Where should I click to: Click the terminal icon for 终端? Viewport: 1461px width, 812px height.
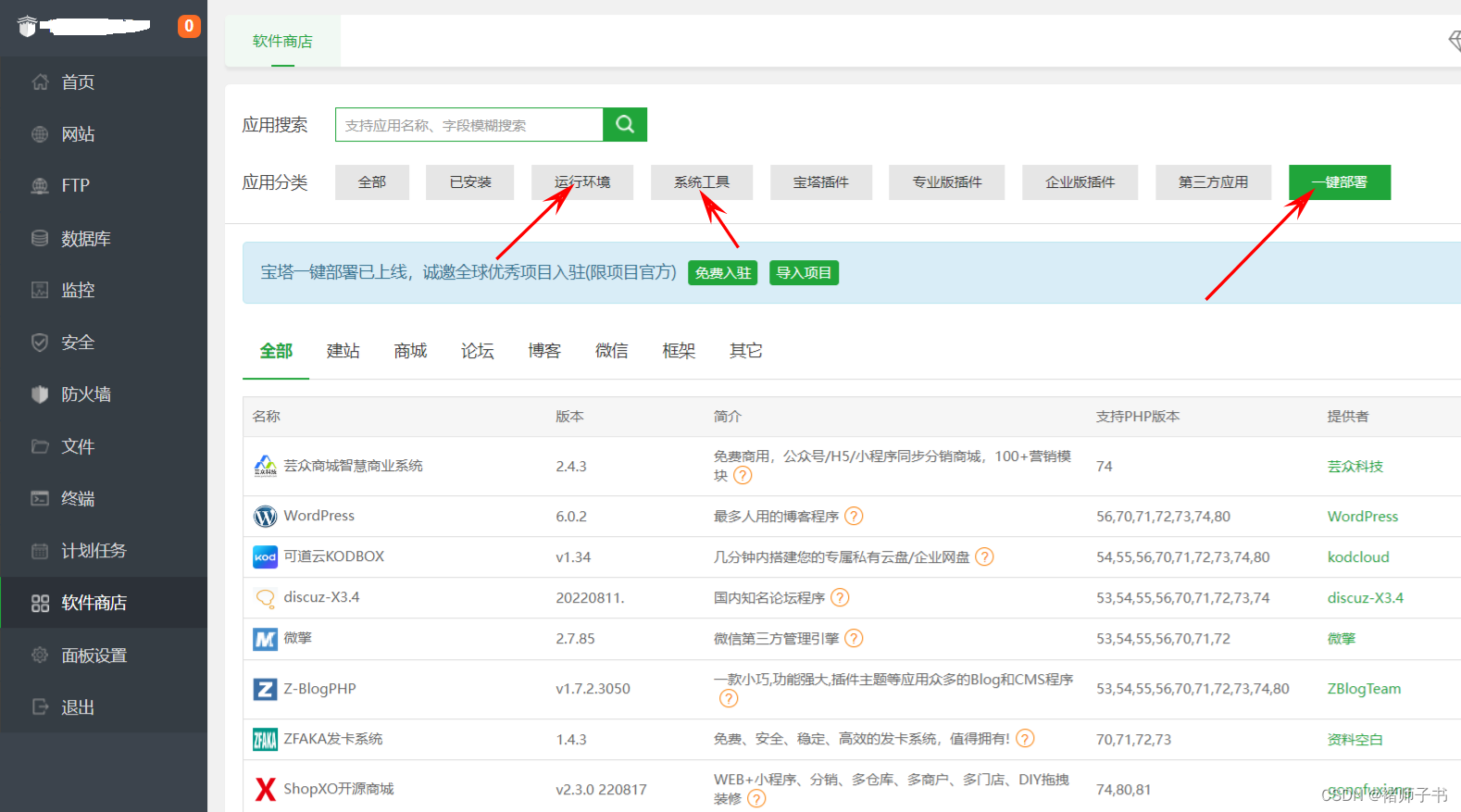coord(40,498)
